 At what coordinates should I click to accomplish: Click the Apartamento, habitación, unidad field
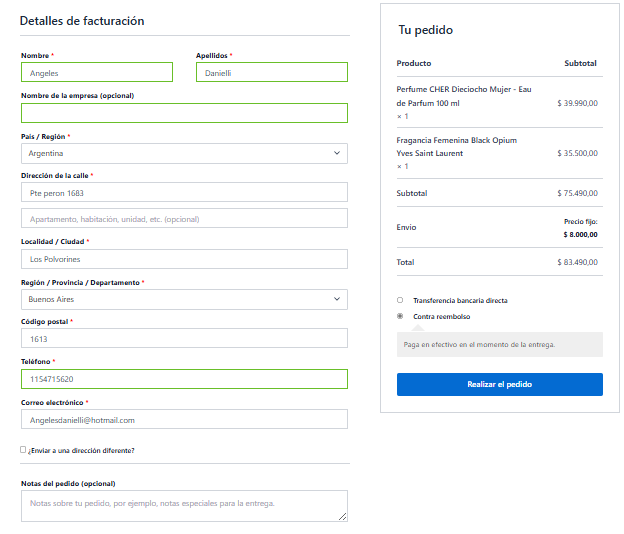tap(184, 218)
